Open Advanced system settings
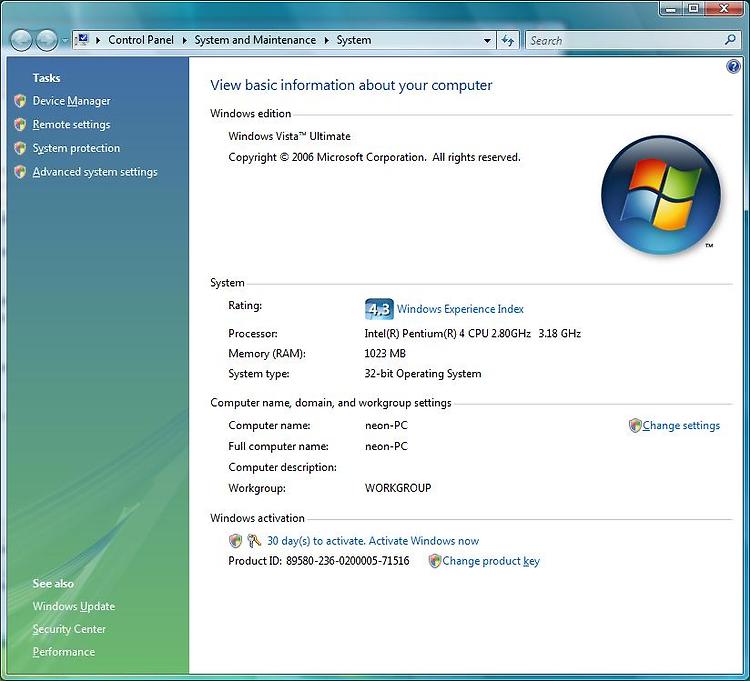 point(95,172)
